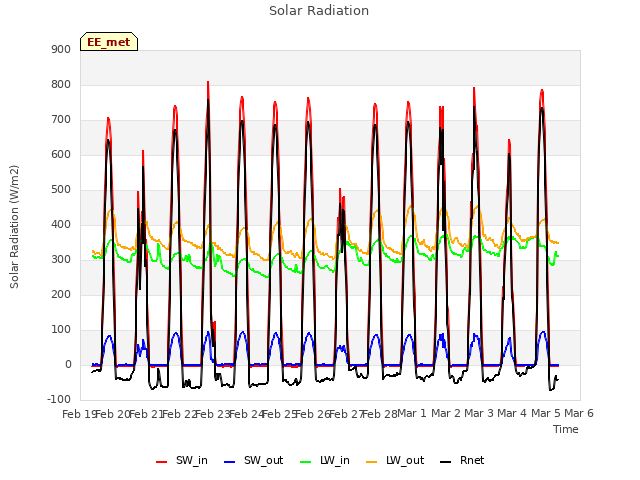Click the 300 y-axis tick label

61,260
